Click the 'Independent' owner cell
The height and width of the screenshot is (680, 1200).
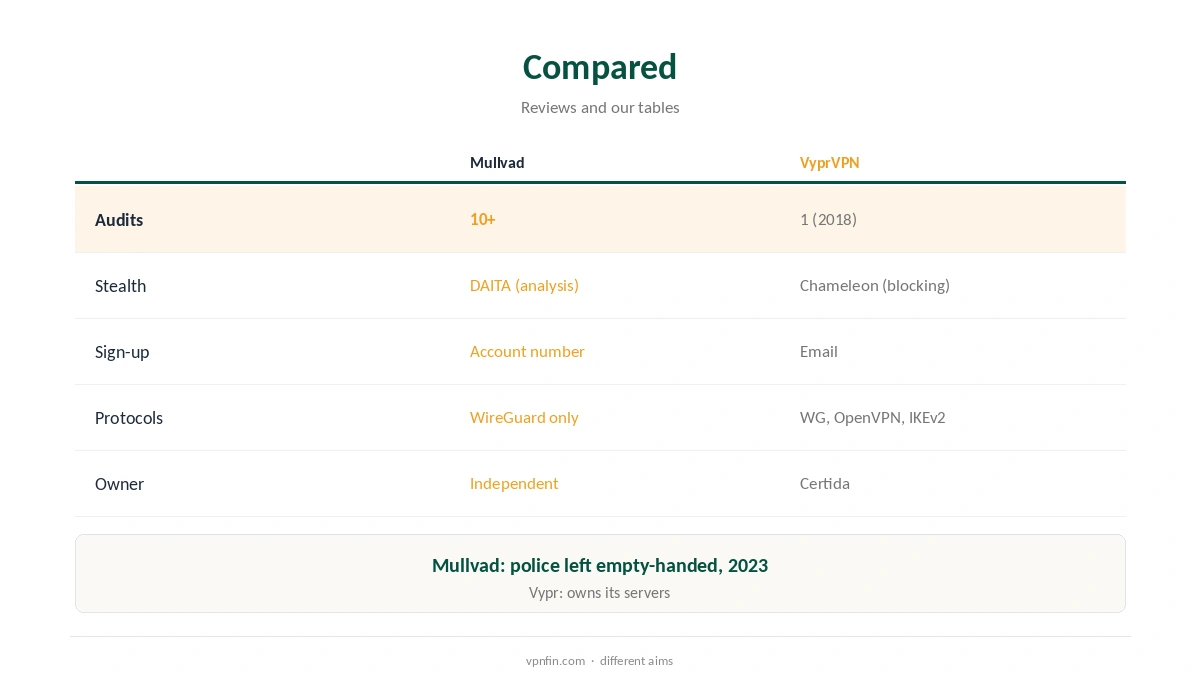514,483
